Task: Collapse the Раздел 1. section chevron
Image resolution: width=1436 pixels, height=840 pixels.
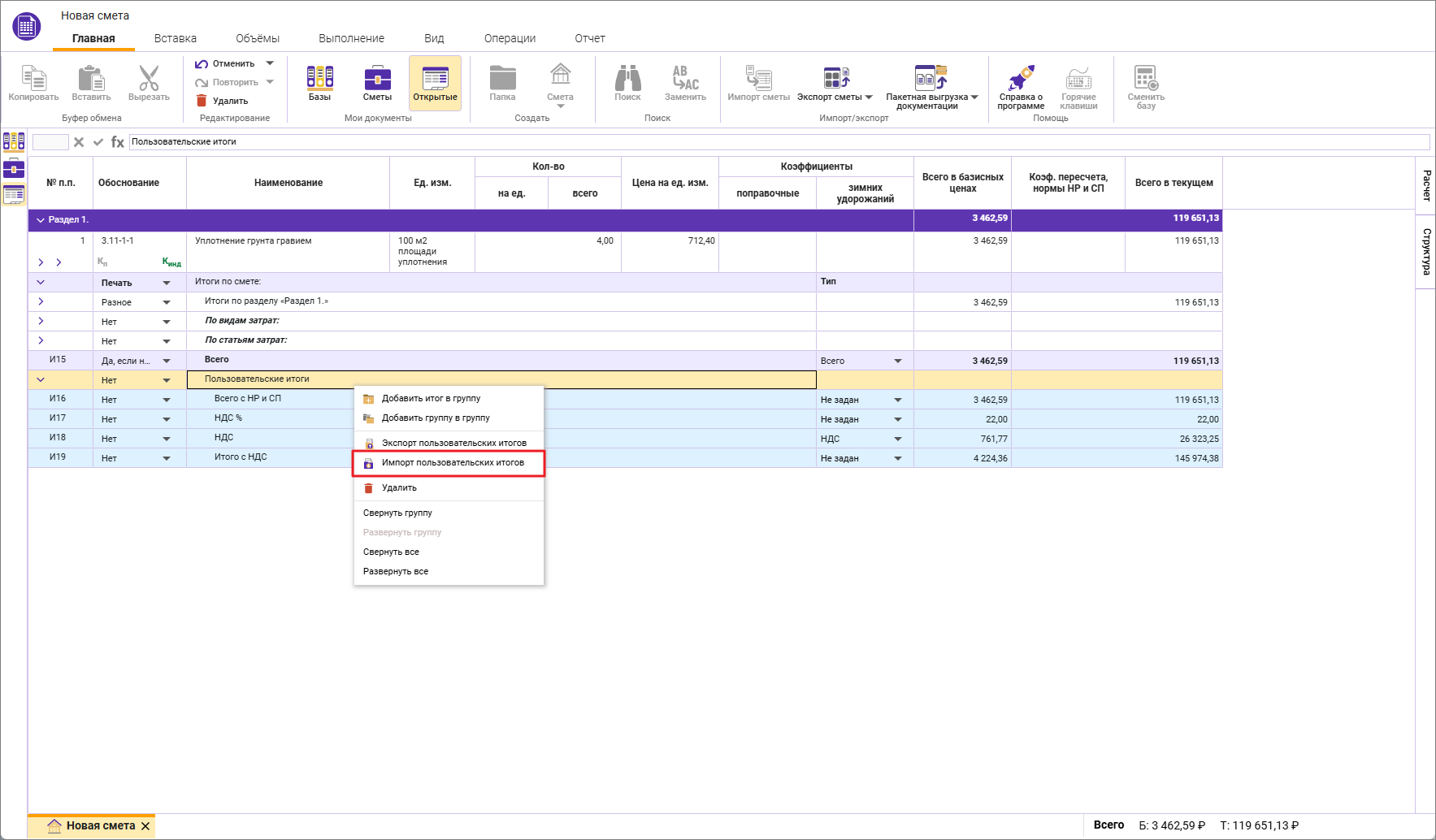Action: point(41,220)
